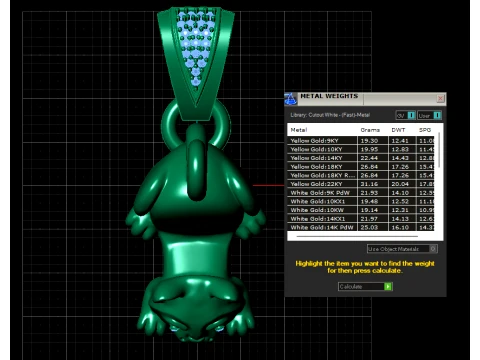Viewport: 480px width, 360px height.
Task: Click the 14.10 DWT value
Action: 400,193
